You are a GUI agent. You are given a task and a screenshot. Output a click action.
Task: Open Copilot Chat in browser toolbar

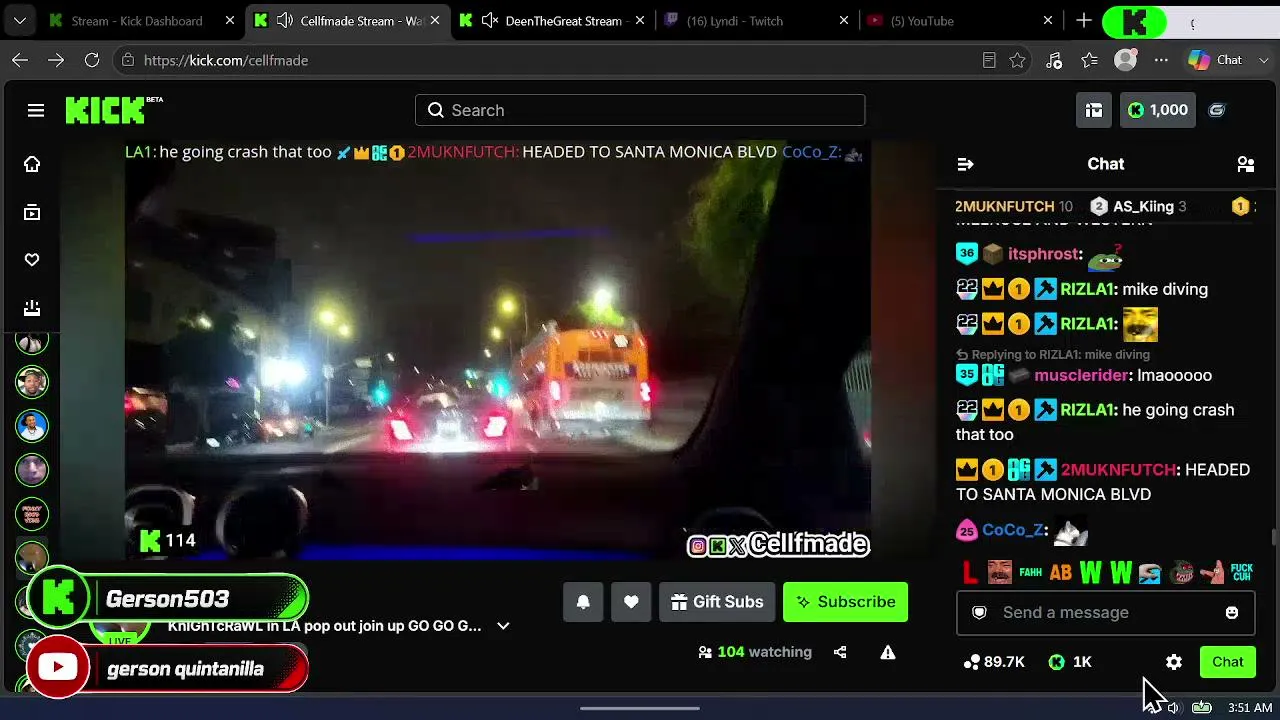tap(1215, 60)
